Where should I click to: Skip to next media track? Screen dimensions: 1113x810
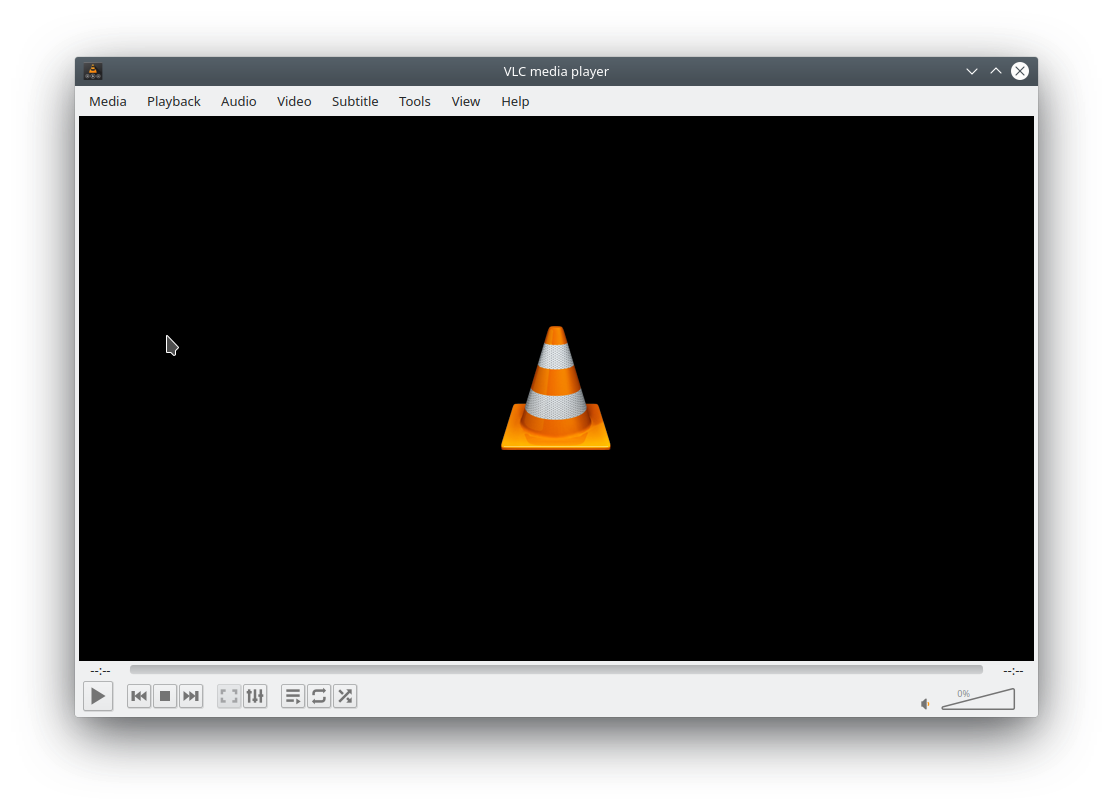point(190,696)
